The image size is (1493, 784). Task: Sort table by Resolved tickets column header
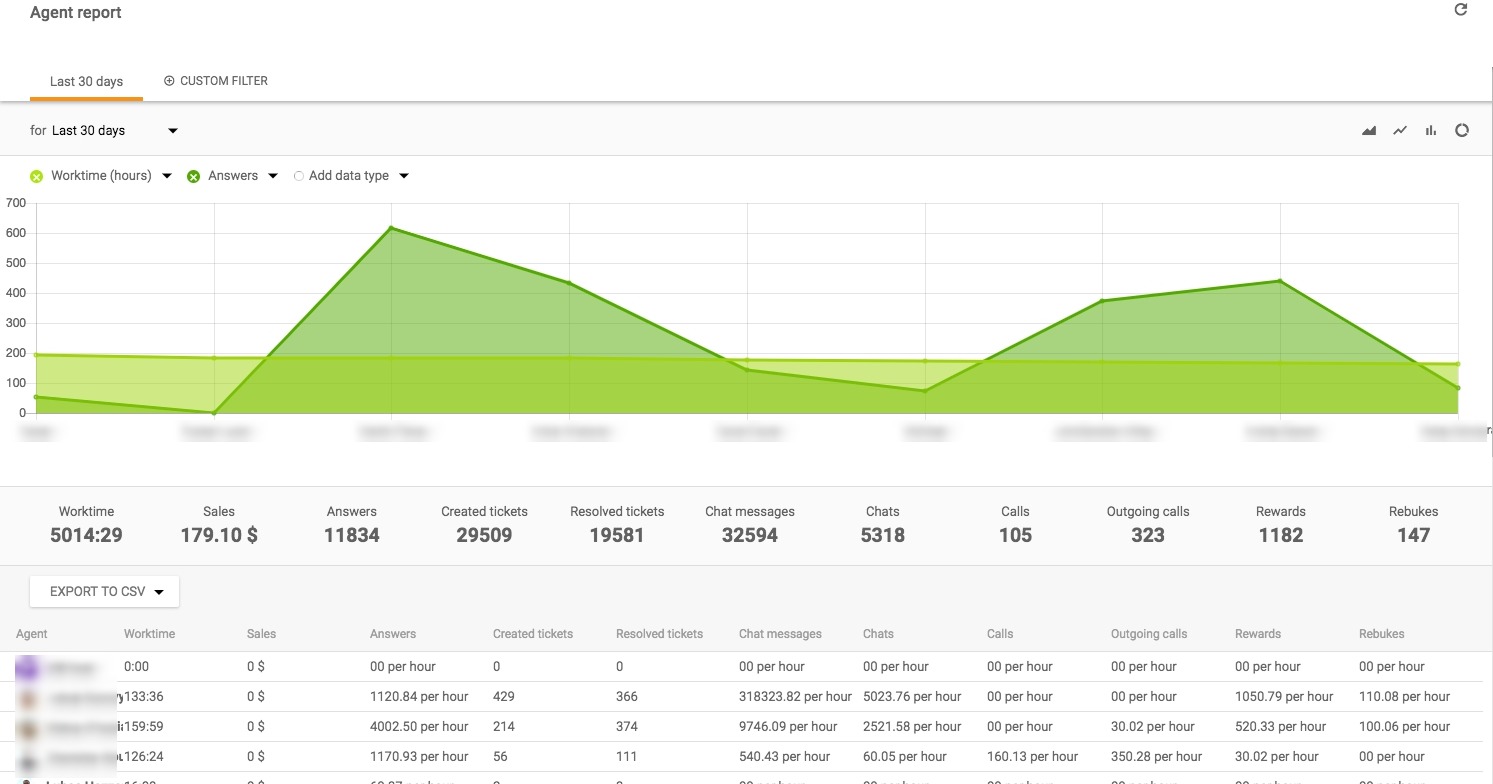point(659,634)
